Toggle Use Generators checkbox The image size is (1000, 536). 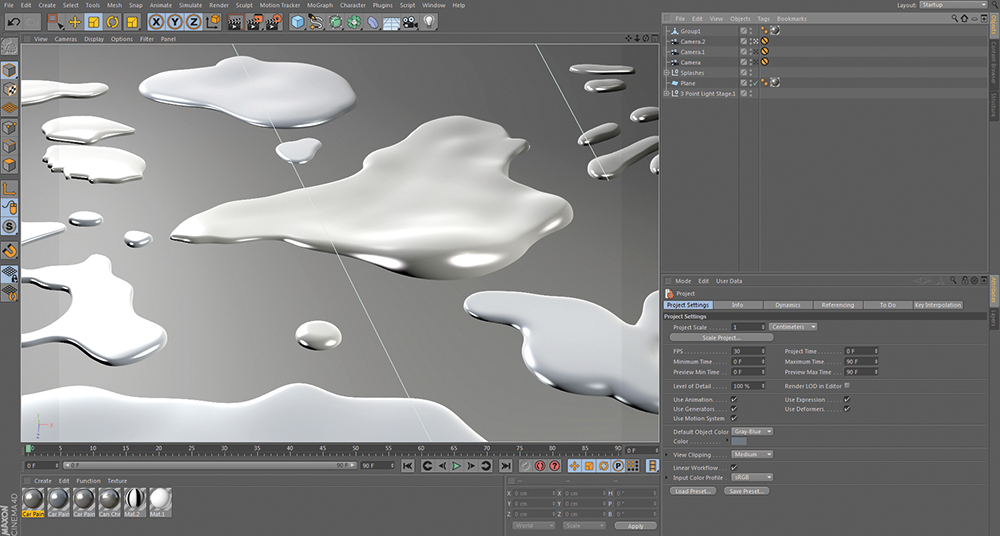(734, 409)
